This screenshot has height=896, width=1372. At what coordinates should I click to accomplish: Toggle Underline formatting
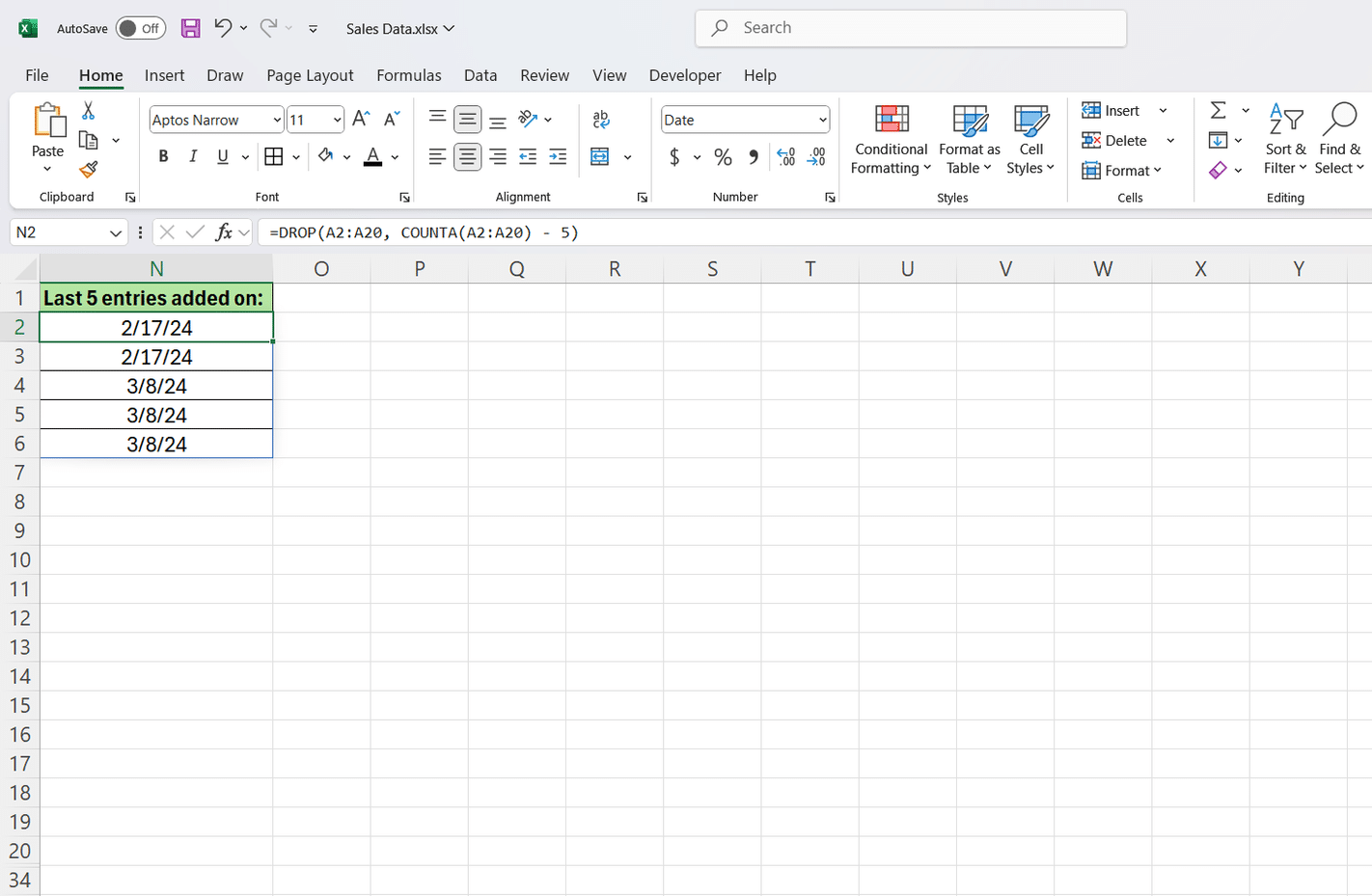[223, 156]
